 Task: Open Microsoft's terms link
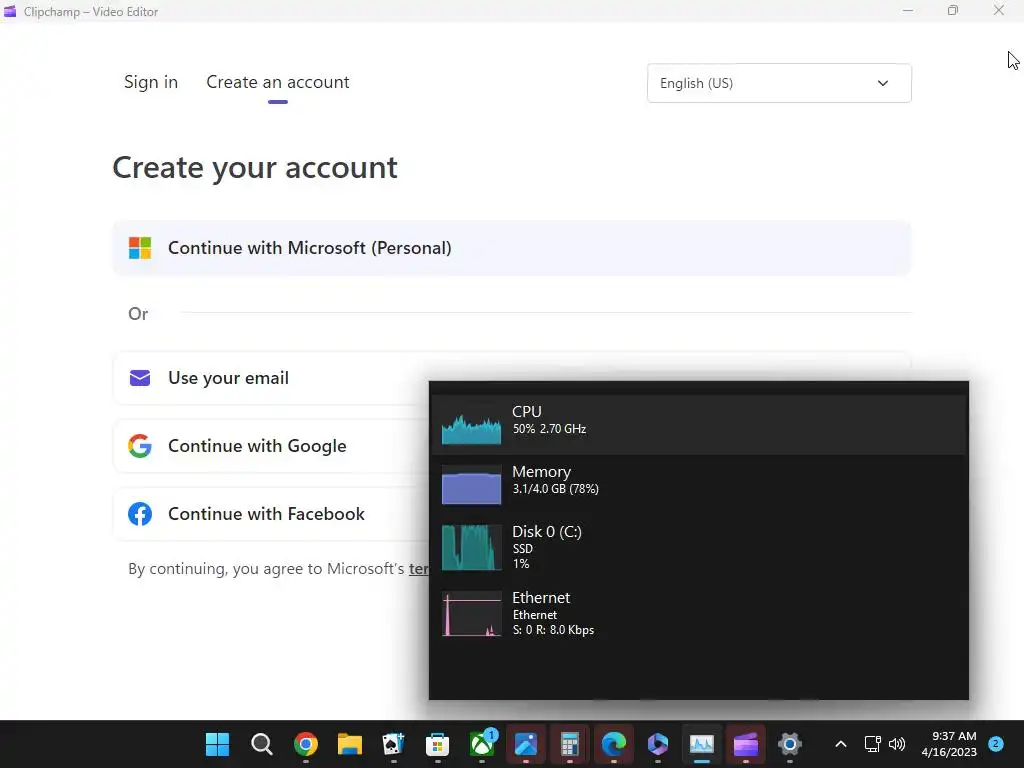(x=419, y=569)
